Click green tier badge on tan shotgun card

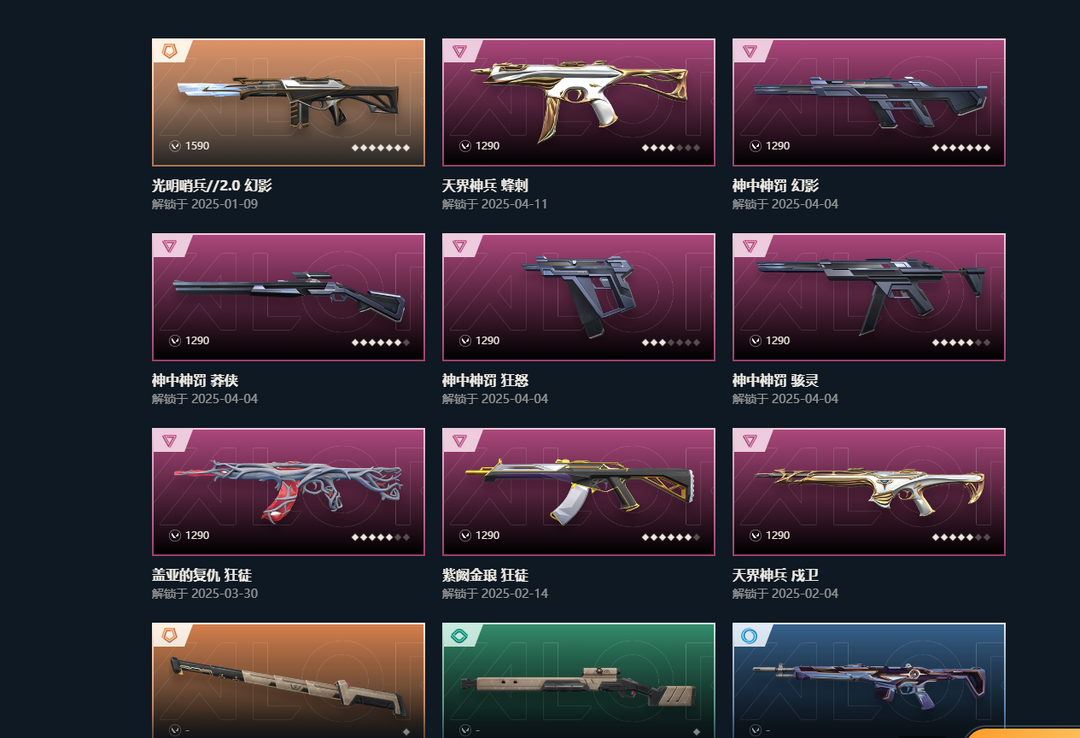pos(459,635)
